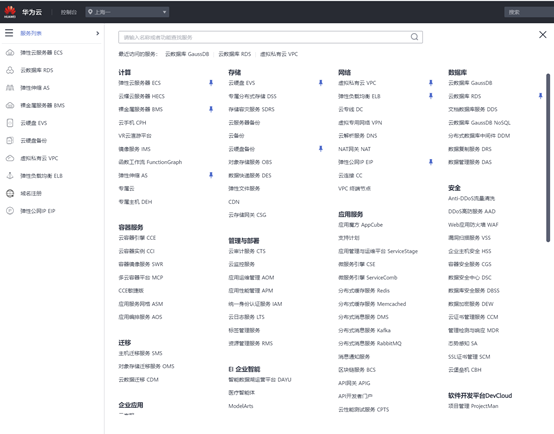The height and width of the screenshot is (434, 554).
Task: Click the RDS database icon in sidebar
Action: tap(10, 70)
